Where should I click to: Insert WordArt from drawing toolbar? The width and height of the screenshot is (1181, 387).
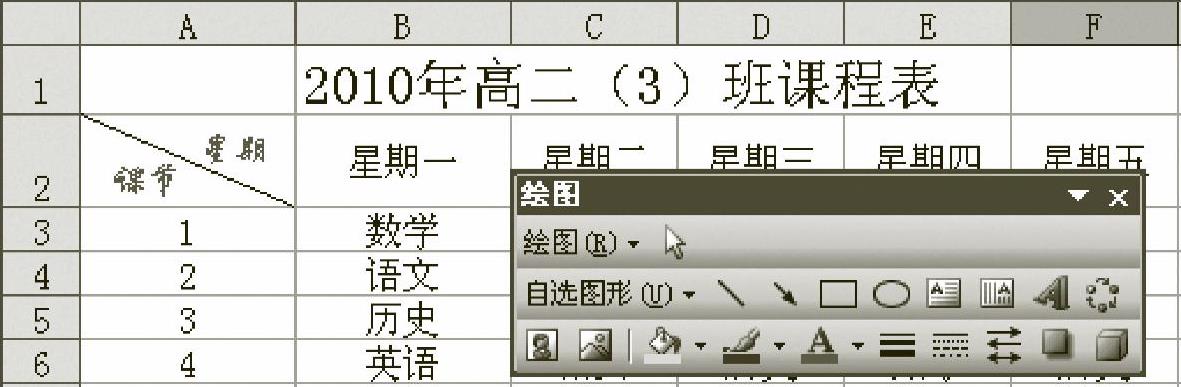(x=1051, y=294)
